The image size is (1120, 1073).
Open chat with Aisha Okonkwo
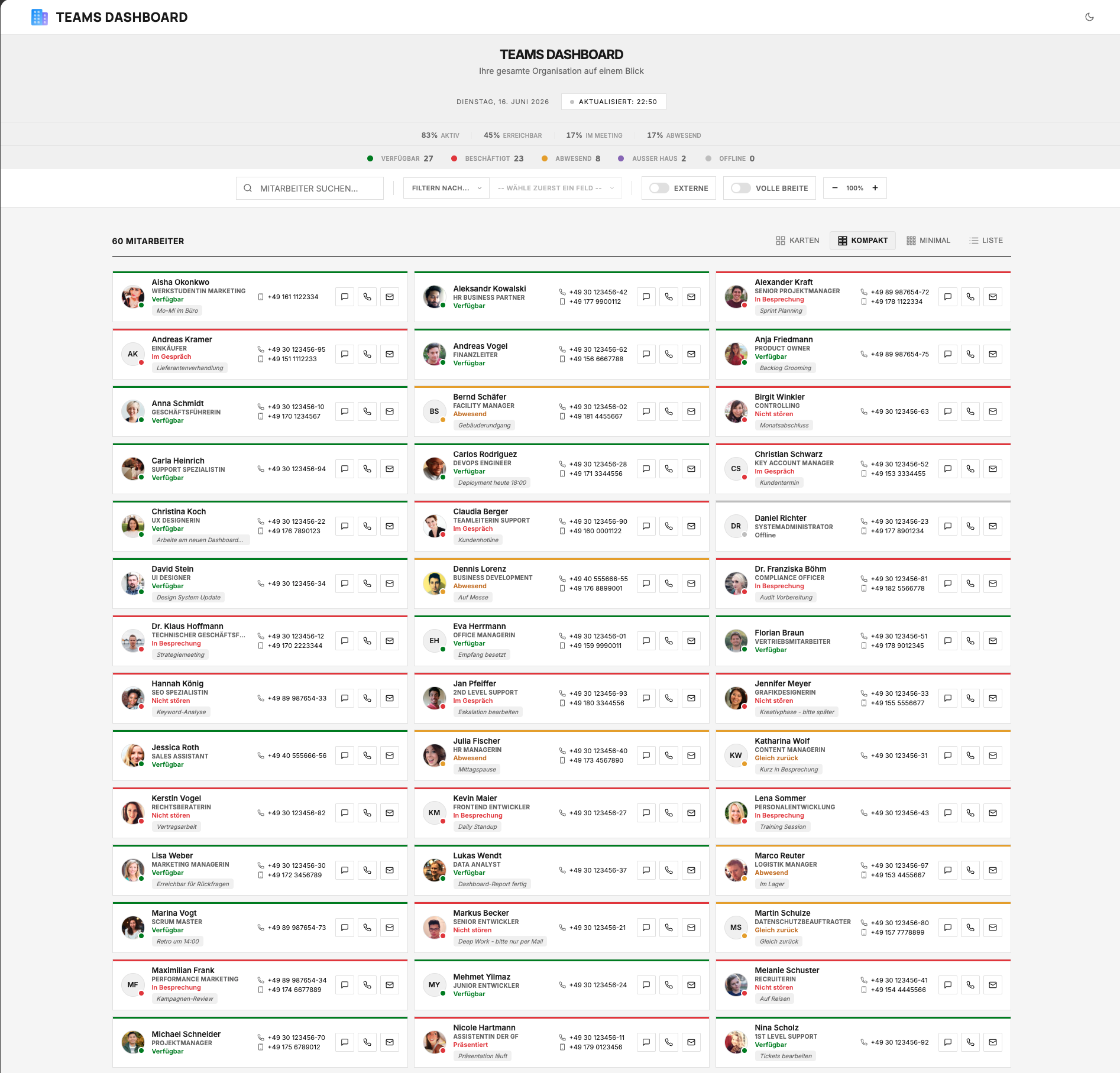345,297
